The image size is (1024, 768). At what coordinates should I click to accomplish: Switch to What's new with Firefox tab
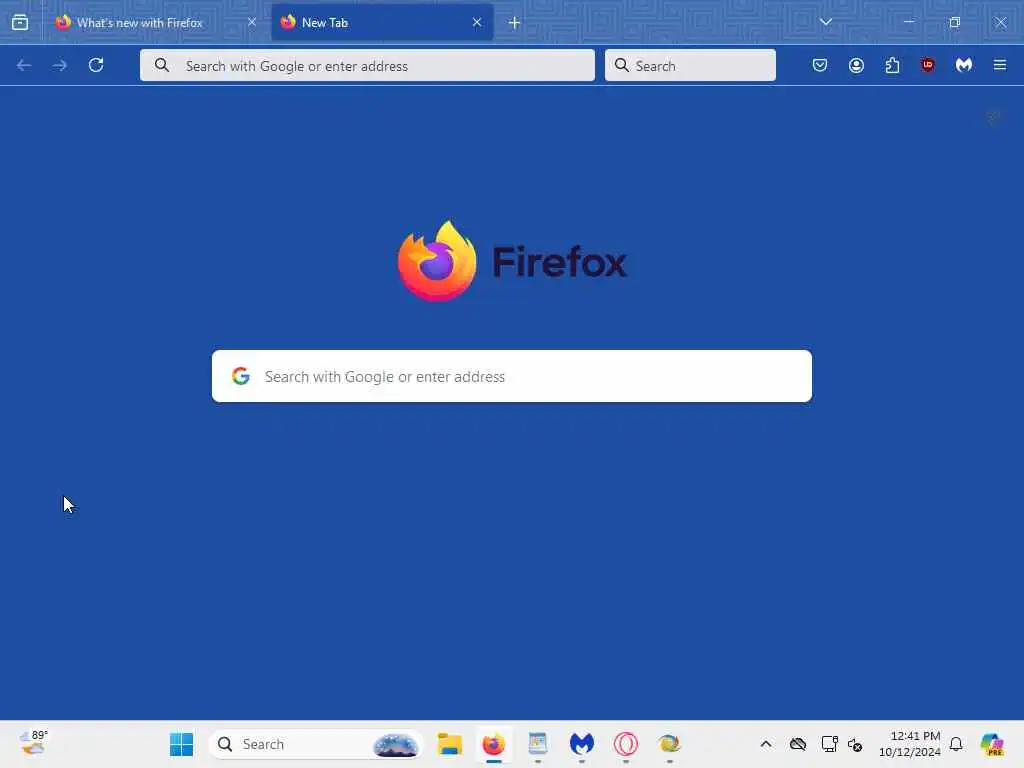[155, 22]
